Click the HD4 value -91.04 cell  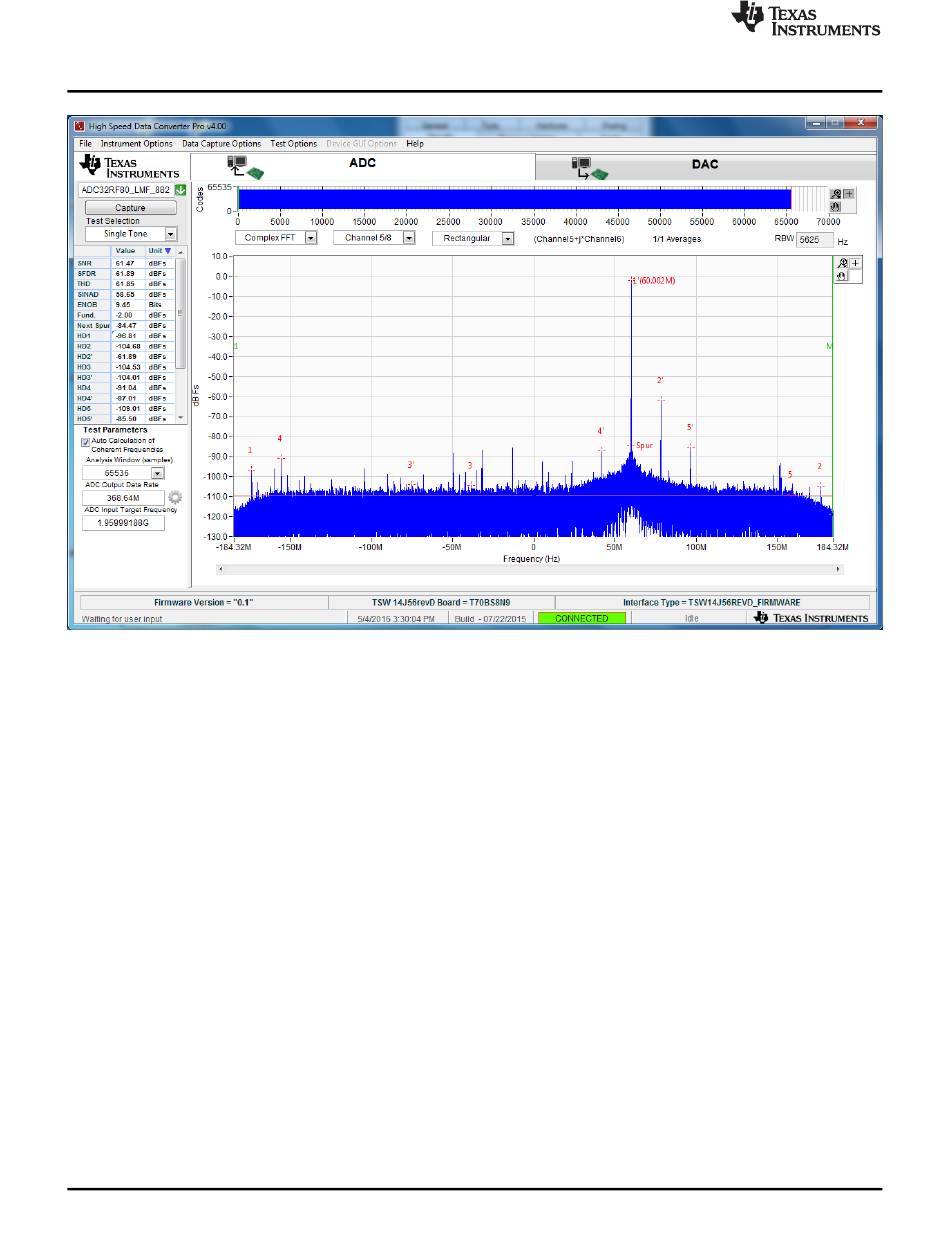pos(128,387)
